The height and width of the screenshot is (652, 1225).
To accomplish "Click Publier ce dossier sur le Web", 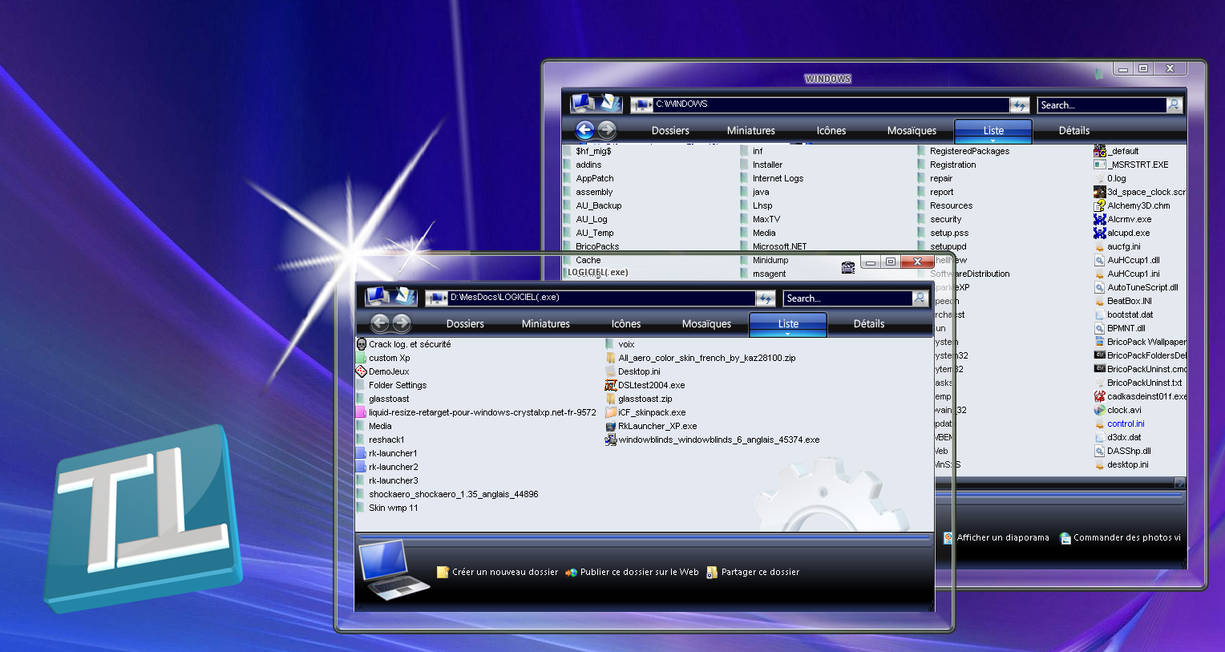I will coord(632,572).
